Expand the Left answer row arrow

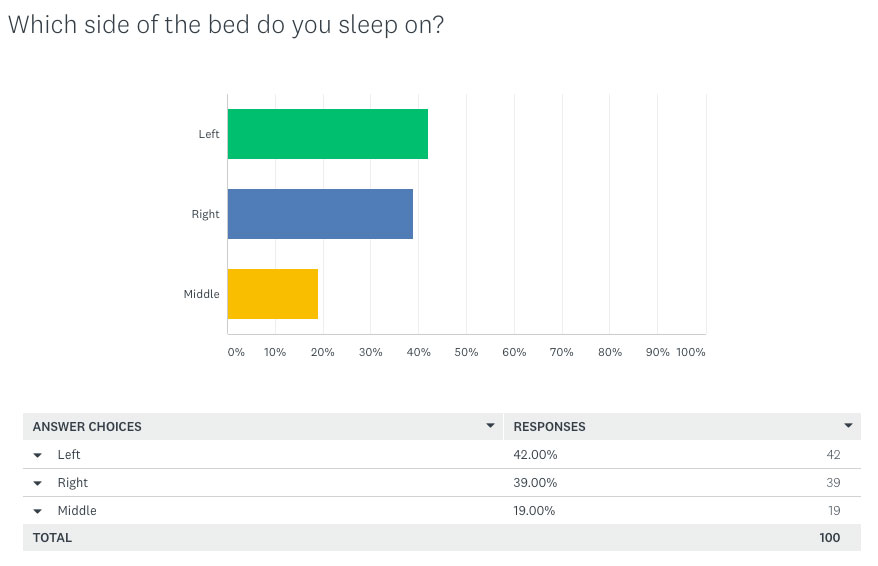coord(38,455)
